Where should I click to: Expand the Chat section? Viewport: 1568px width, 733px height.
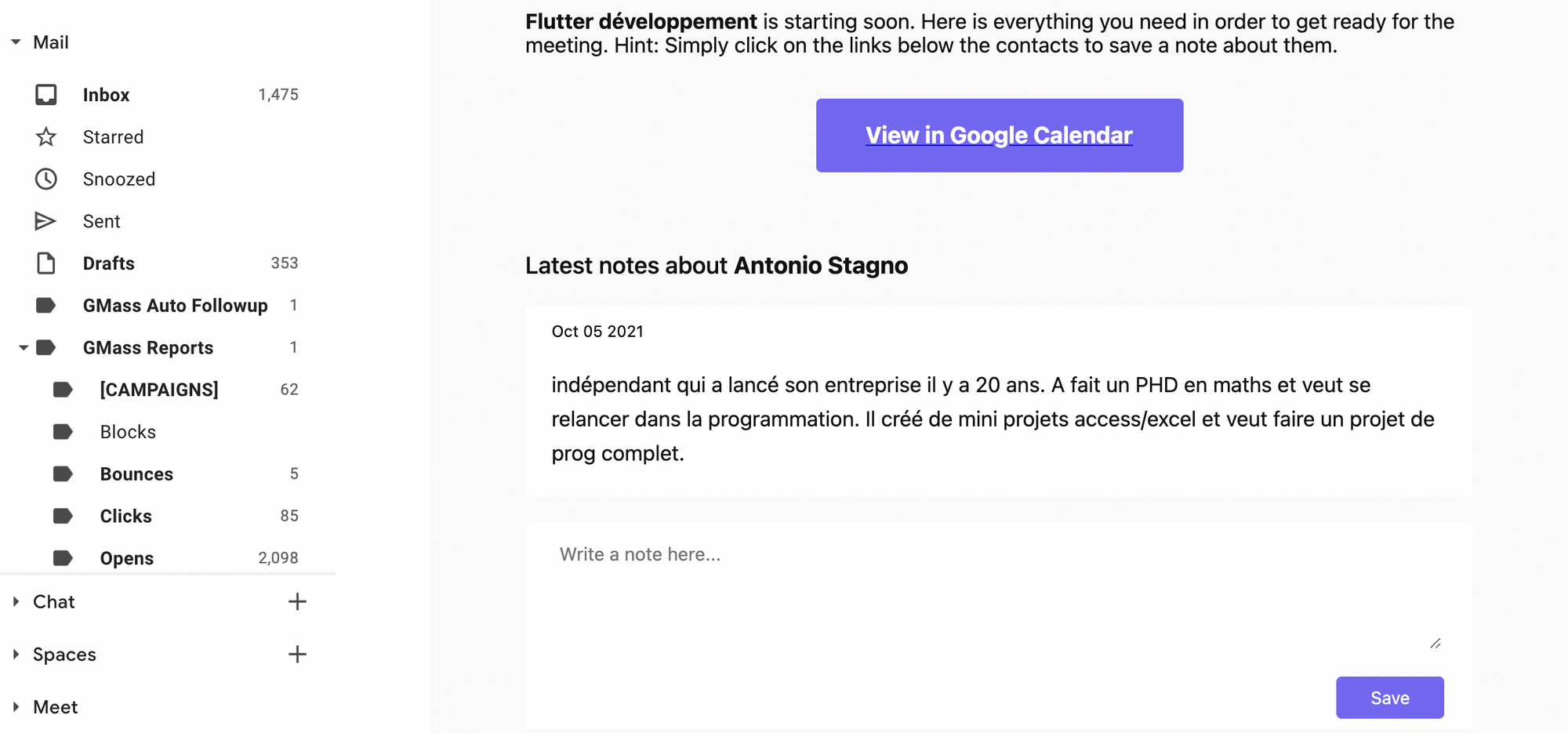(16, 602)
